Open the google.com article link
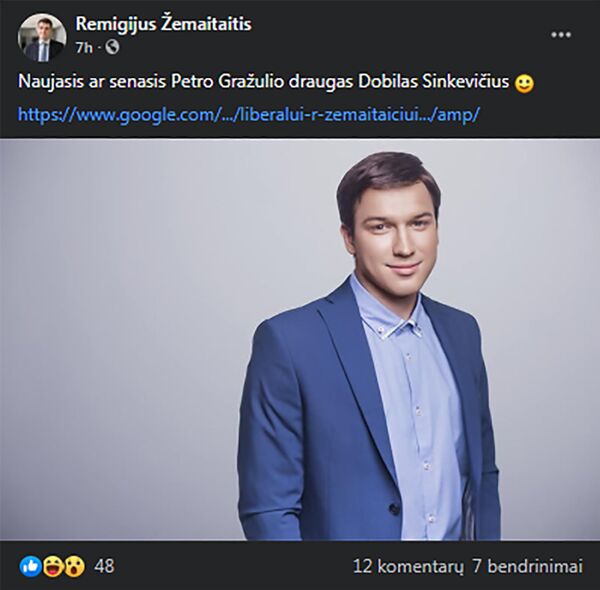The width and height of the screenshot is (600, 590). tap(248, 114)
